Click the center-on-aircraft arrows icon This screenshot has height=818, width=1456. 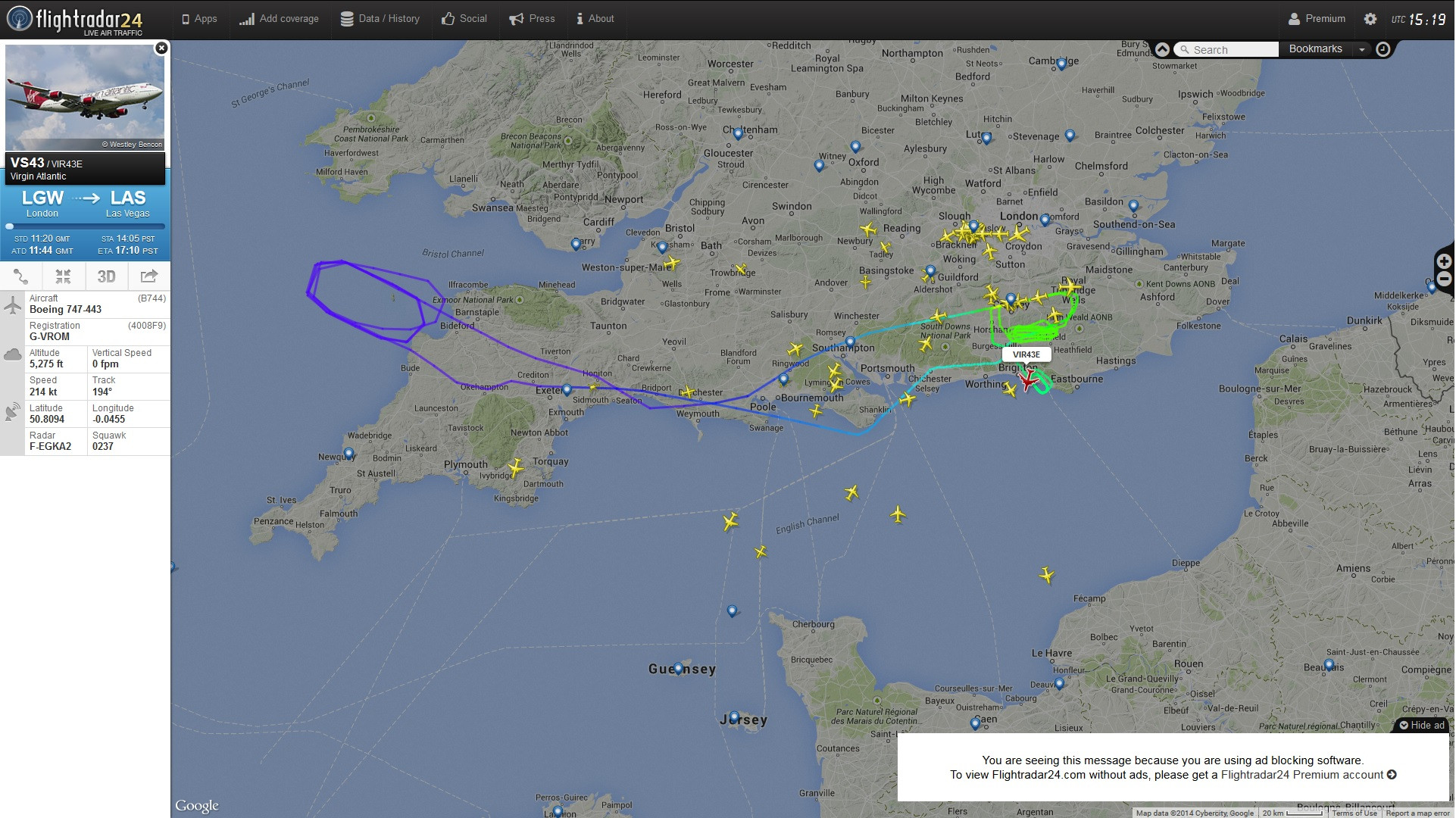pyautogui.click(x=64, y=276)
